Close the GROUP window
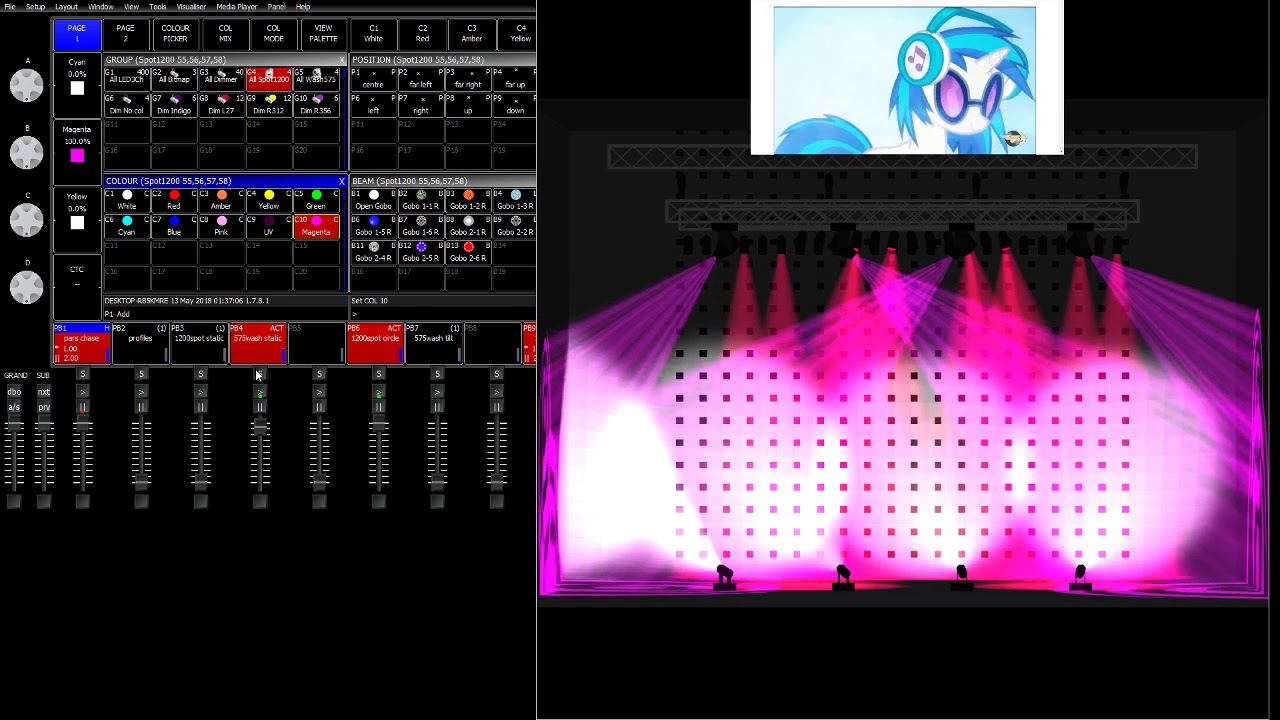1280x720 pixels. (341, 60)
